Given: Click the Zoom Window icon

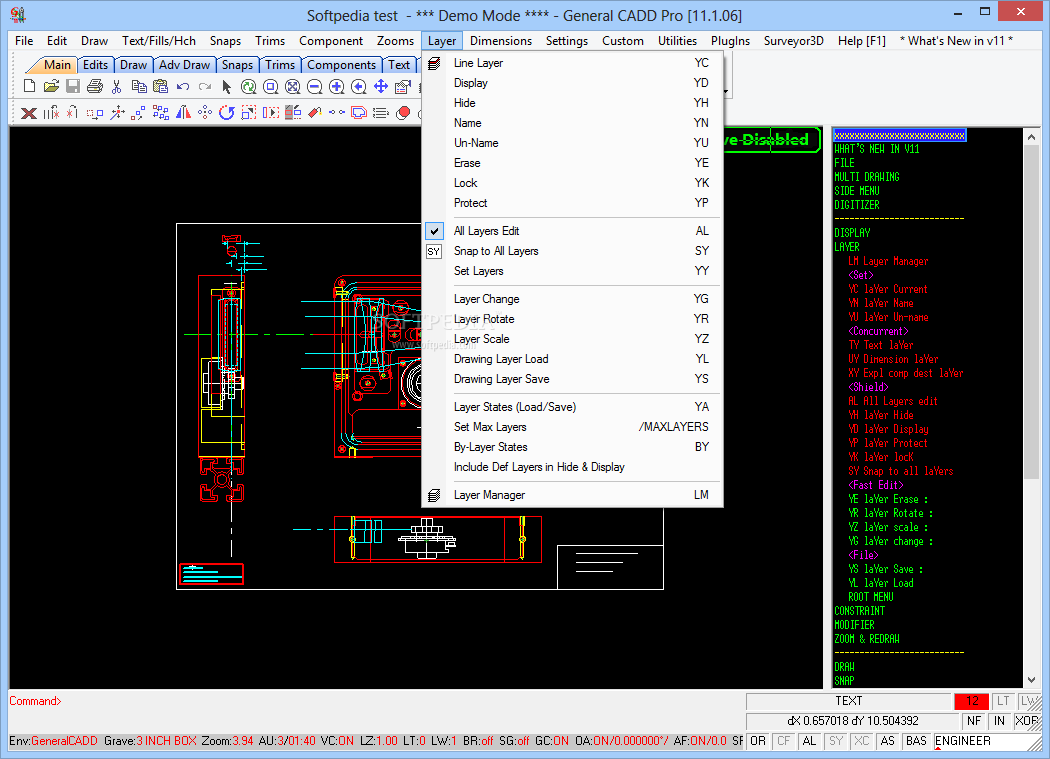Looking at the screenshot, I should (271, 86).
